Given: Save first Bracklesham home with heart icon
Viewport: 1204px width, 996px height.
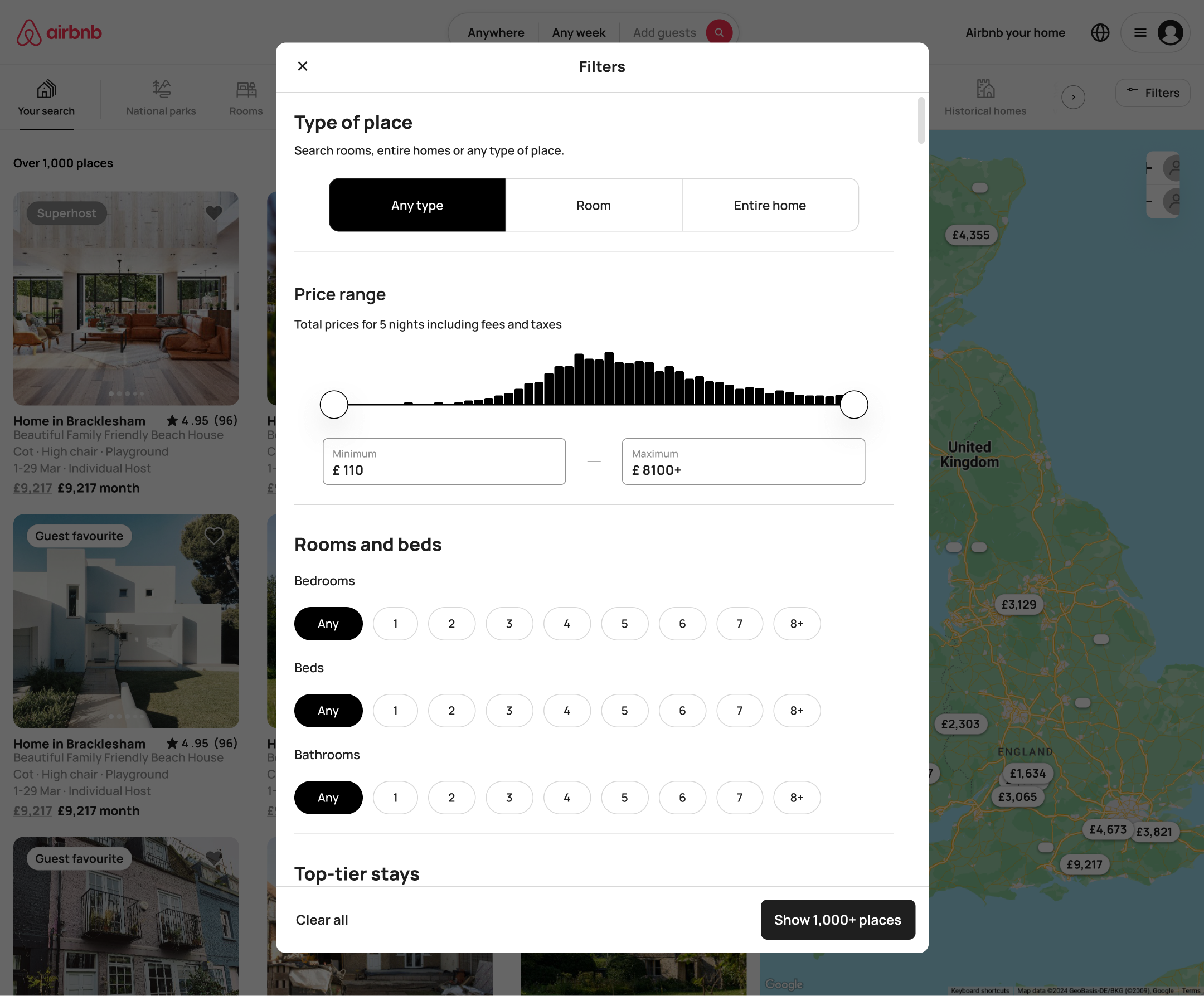Looking at the screenshot, I should coord(214,213).
